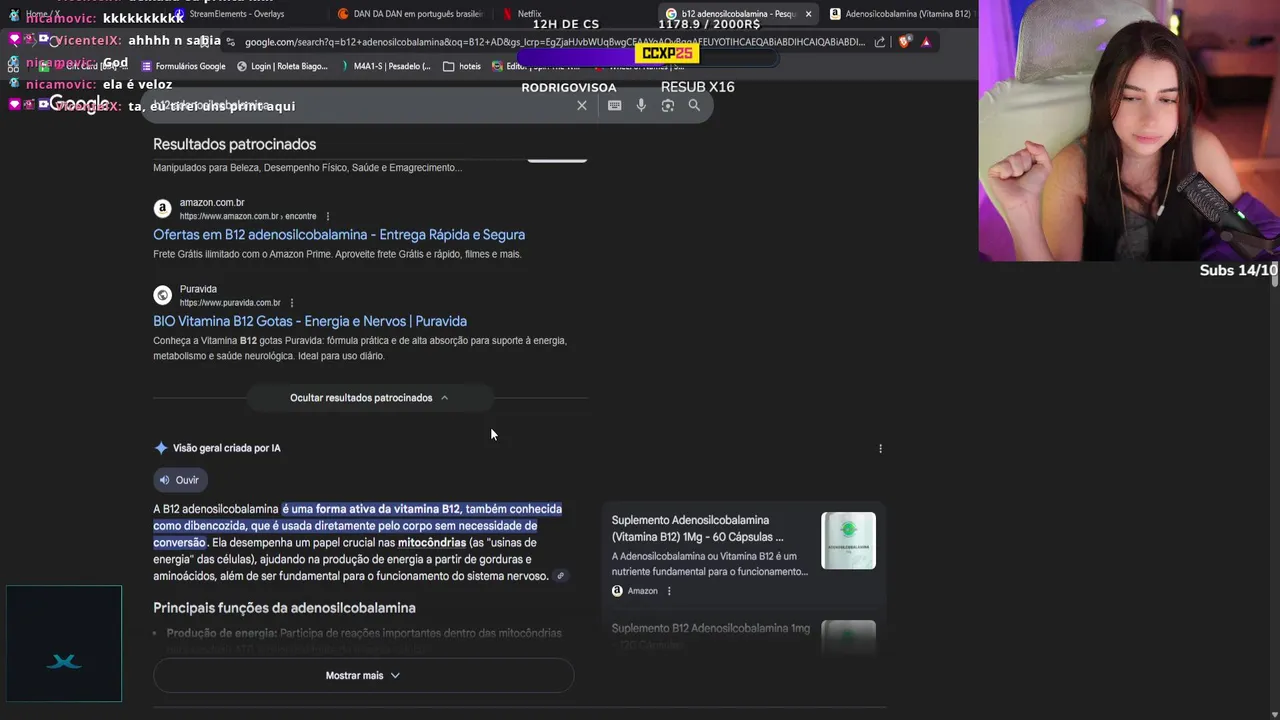The width and height of the screenshot is (1280, 720).
Task: Open BIO Vitamina B12 Gotas Puravida link
Action: [310, 321]
